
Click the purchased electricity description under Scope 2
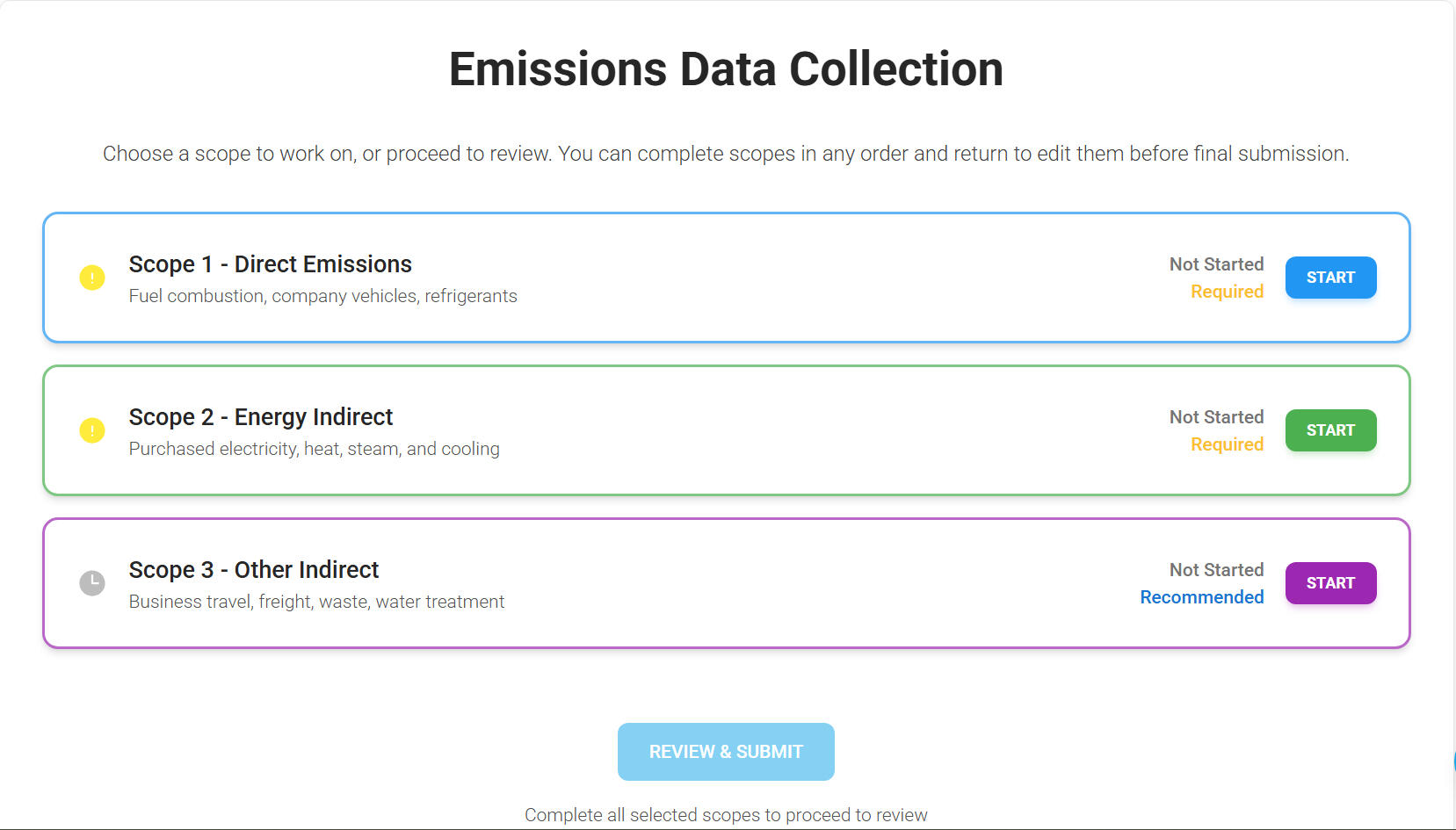tap(314, 449)
